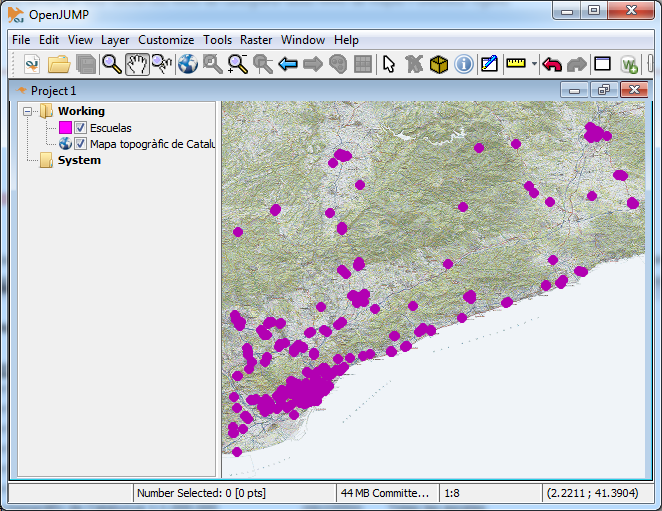Minimize the Project 1 internal window
Screen dimensions: 662x511
click(x=574, y=90)
